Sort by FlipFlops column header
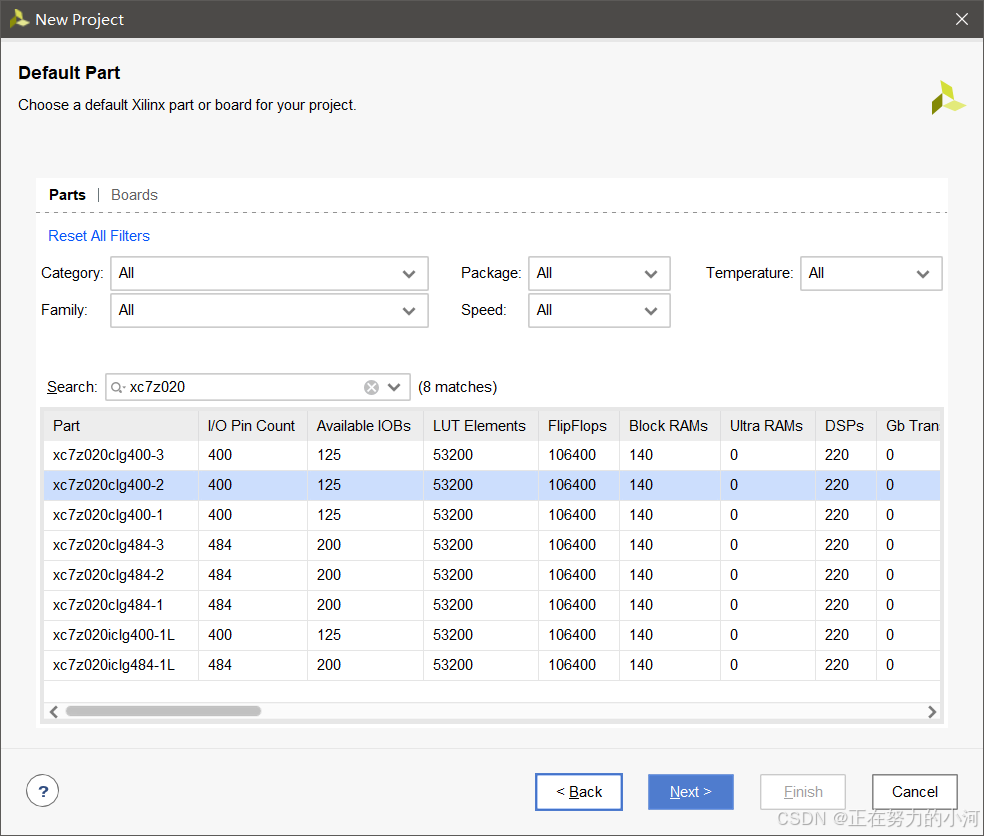This screenshot has width=984, height=836. click(579, 426)
